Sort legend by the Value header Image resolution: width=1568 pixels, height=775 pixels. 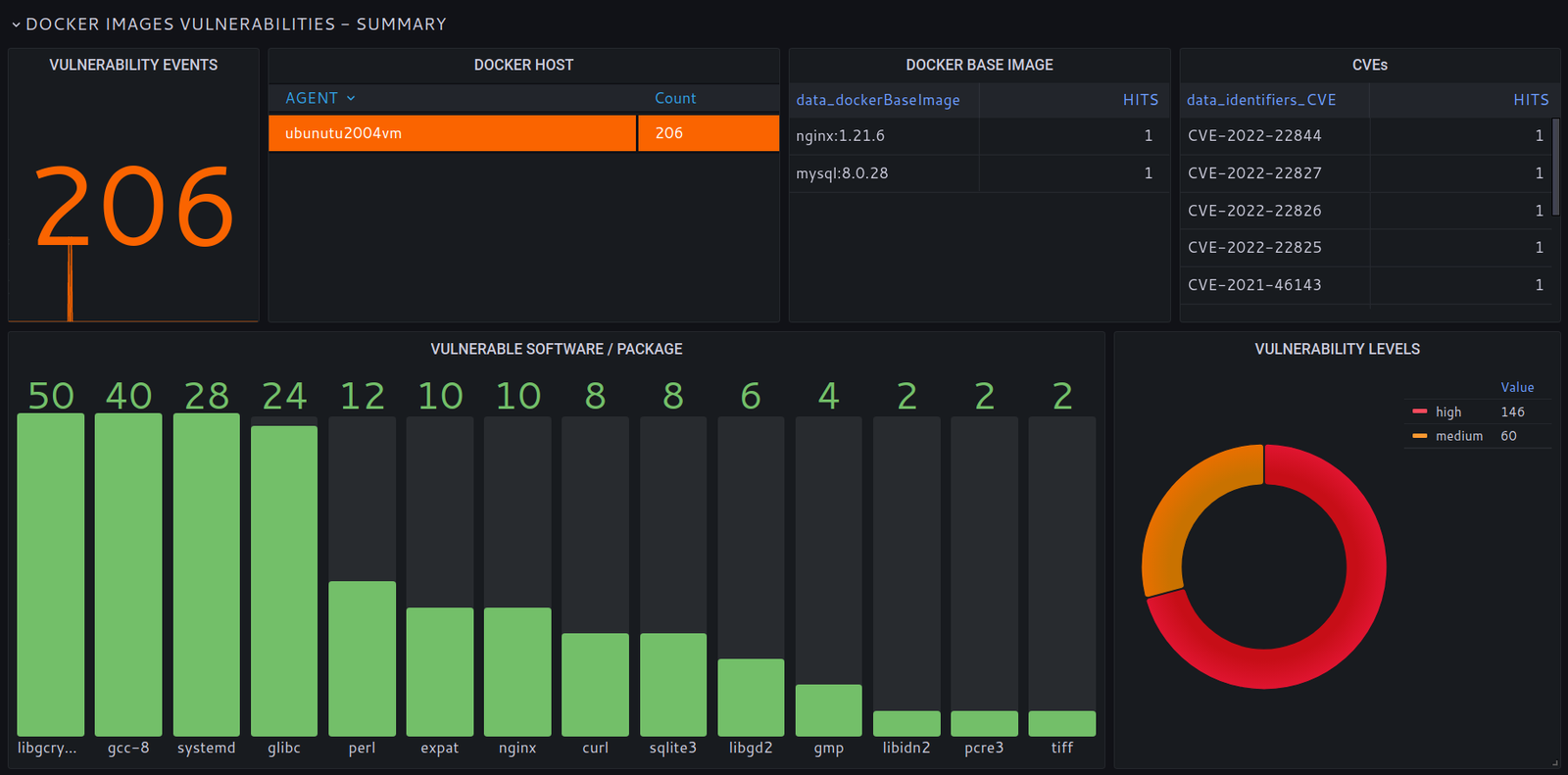tap(1517, 387)
